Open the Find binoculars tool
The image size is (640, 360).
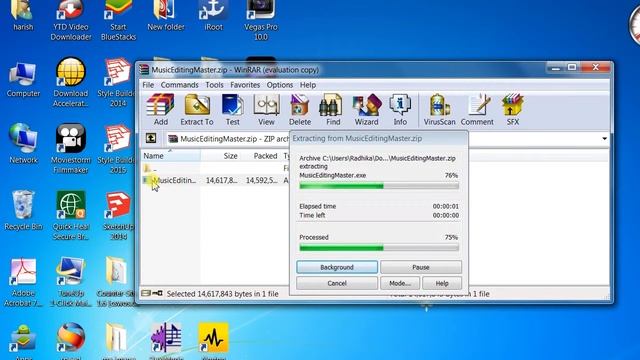click(333, 110)
